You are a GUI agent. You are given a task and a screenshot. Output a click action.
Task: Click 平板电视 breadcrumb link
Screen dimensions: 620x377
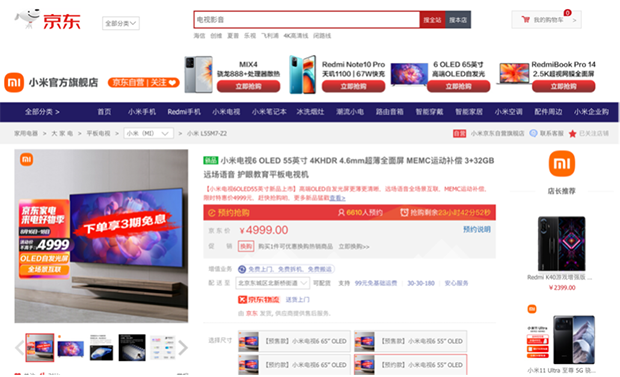point(98,133)
